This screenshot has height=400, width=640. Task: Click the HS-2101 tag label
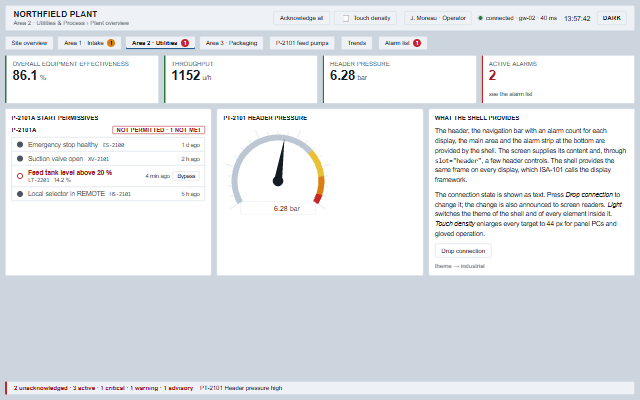click(120, 194)
